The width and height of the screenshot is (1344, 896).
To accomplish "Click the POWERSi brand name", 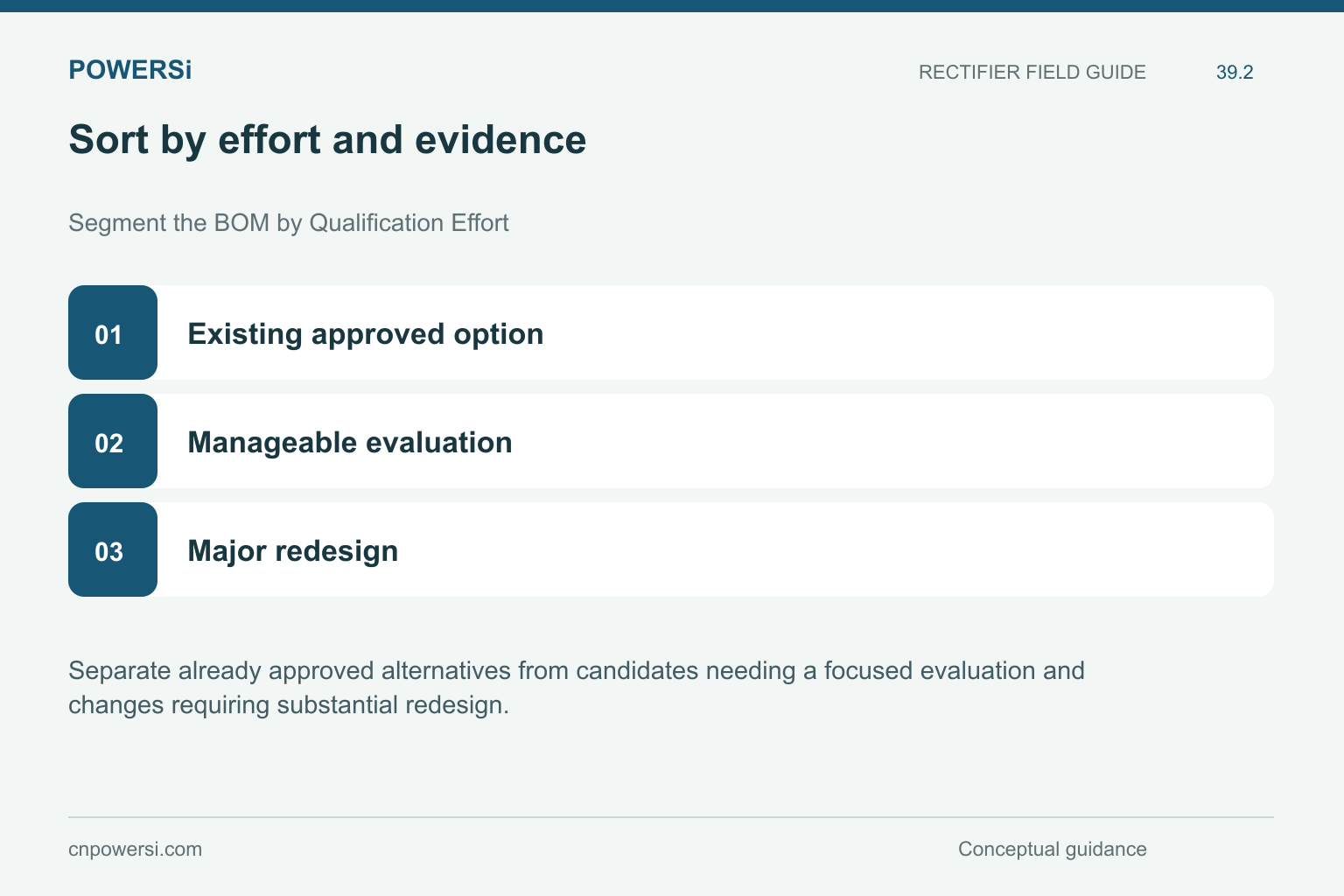I will click(x=129, y=70).
